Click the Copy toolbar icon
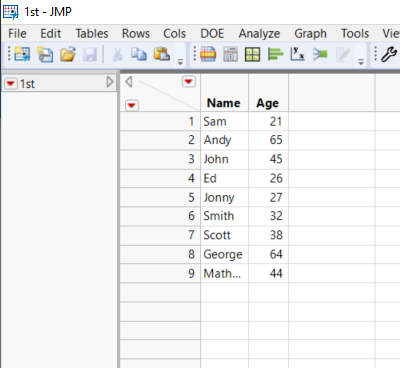 point(138,54)
